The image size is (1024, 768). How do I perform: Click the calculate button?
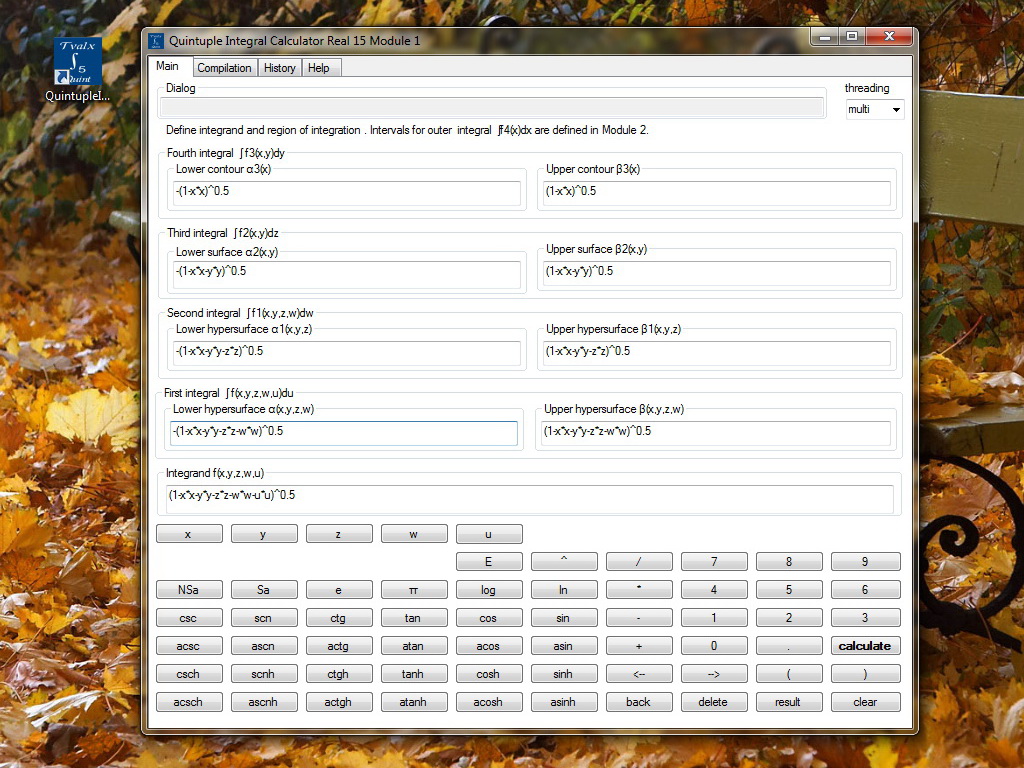pyautogui.click(x=865, y=646)
